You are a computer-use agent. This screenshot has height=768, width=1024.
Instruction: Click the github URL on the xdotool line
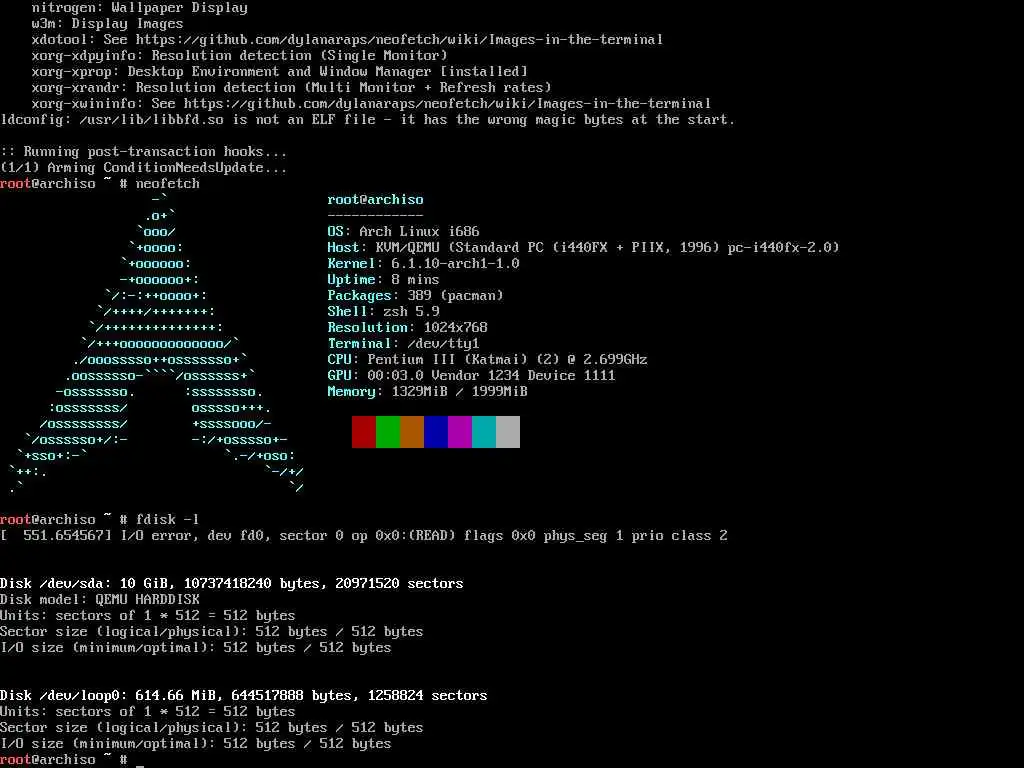pyautogui.click(x=400, y=40)
